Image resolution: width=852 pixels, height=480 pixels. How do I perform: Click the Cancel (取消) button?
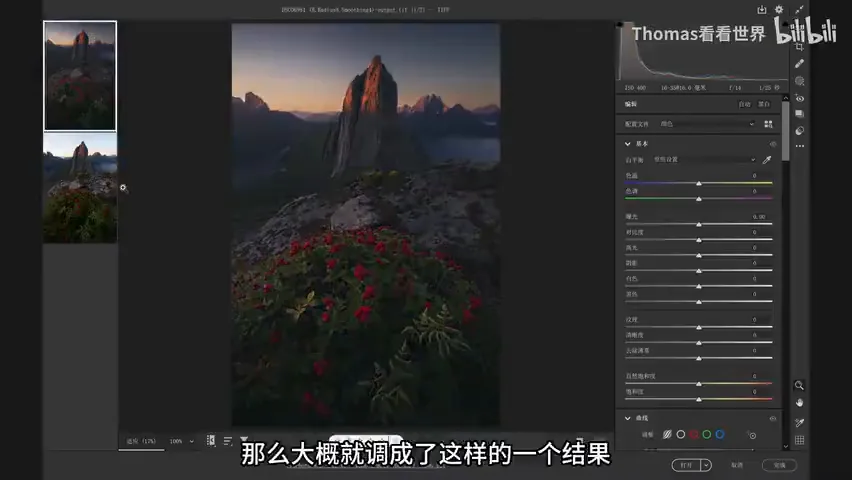click(737, 465)
